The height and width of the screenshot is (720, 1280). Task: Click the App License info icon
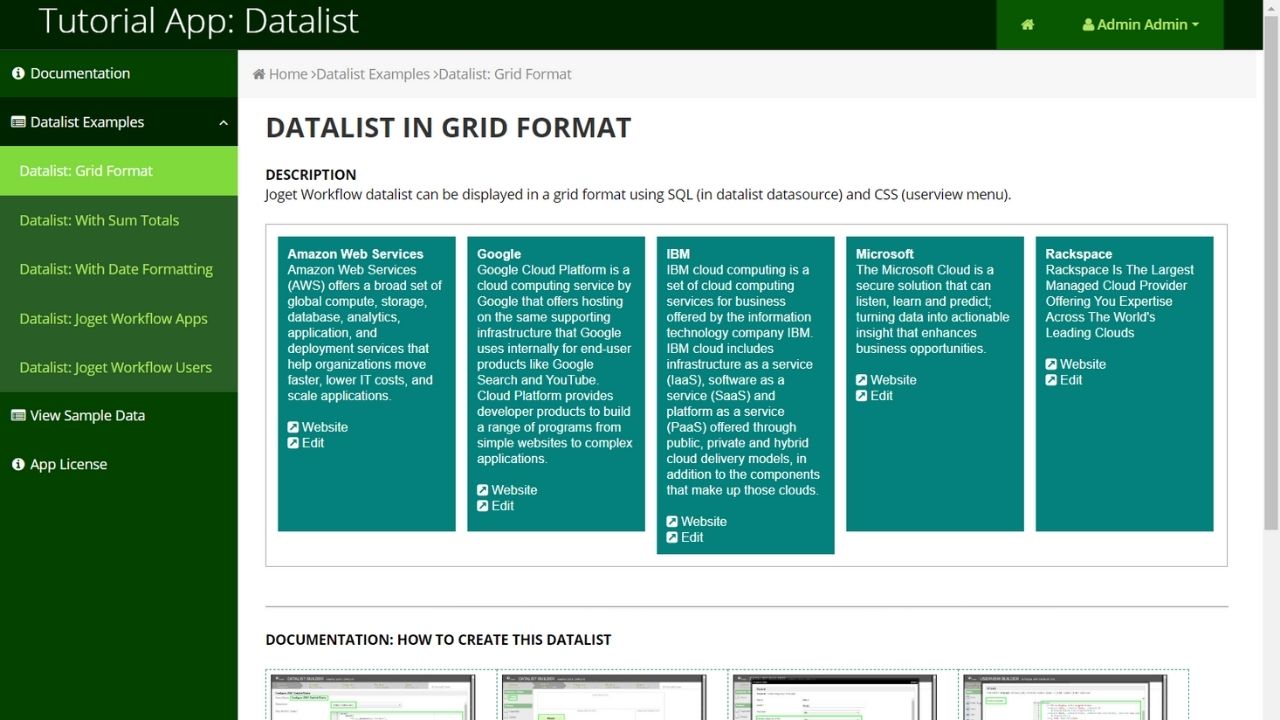18,464
